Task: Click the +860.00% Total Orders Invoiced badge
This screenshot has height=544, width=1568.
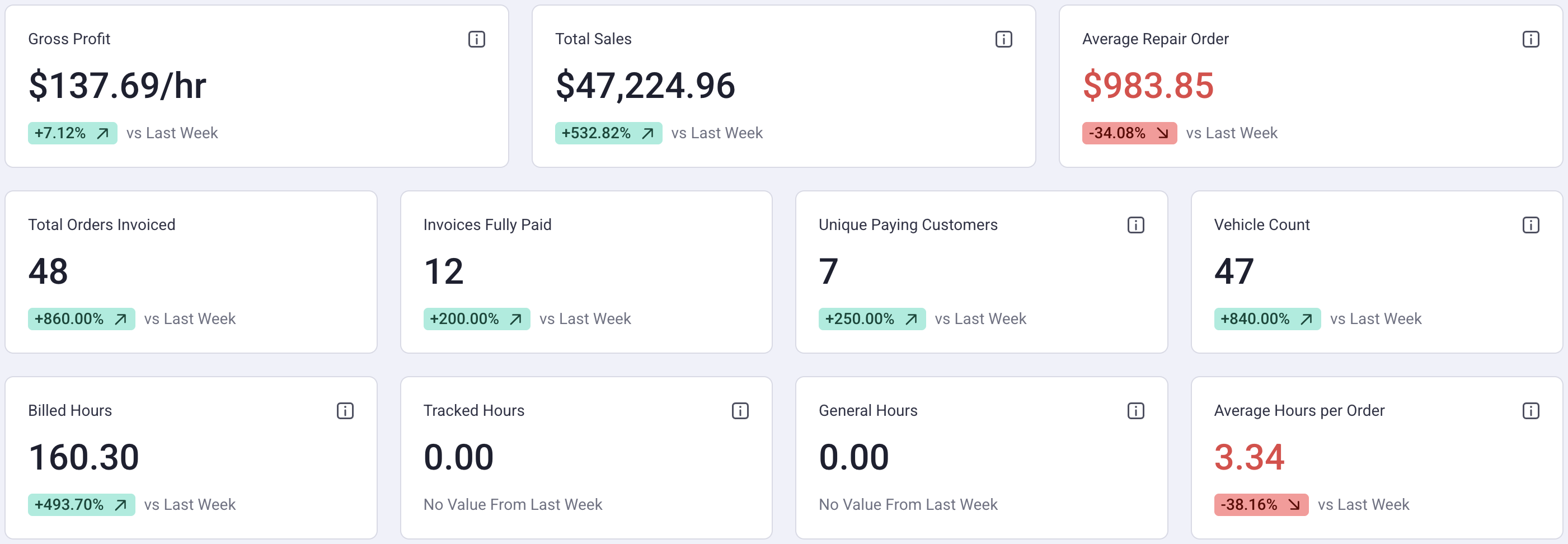Action: pos(82,319)
